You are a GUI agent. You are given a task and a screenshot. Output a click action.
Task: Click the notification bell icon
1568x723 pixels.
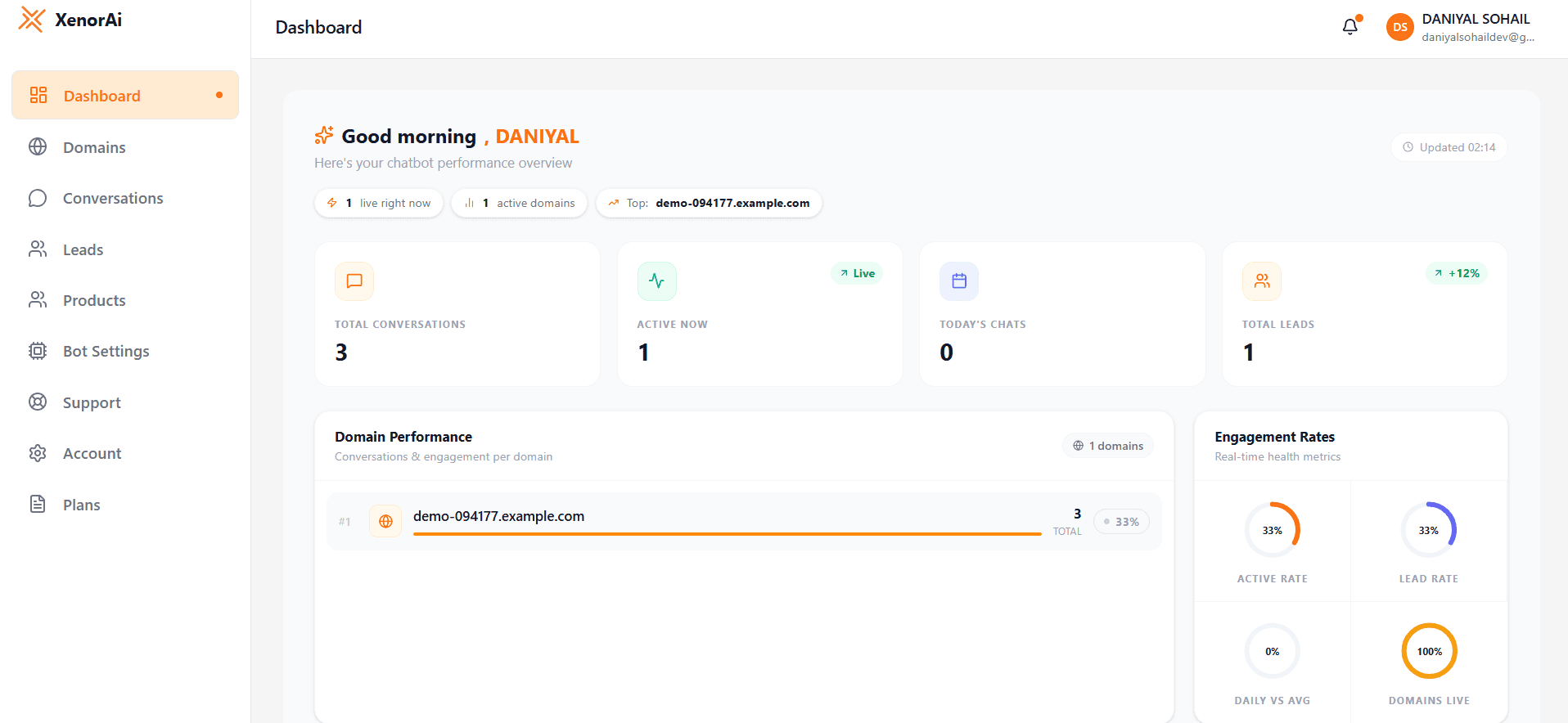point(1349,27)
